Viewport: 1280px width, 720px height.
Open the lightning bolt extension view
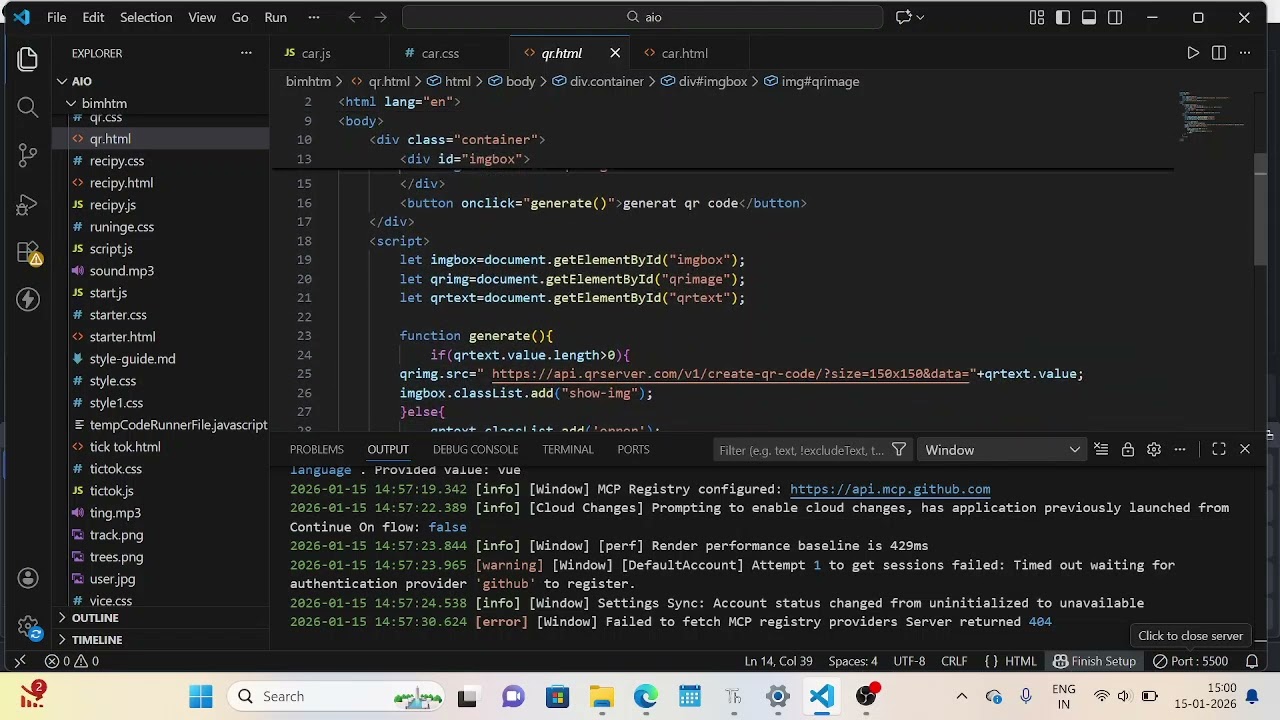coord(28,299)
